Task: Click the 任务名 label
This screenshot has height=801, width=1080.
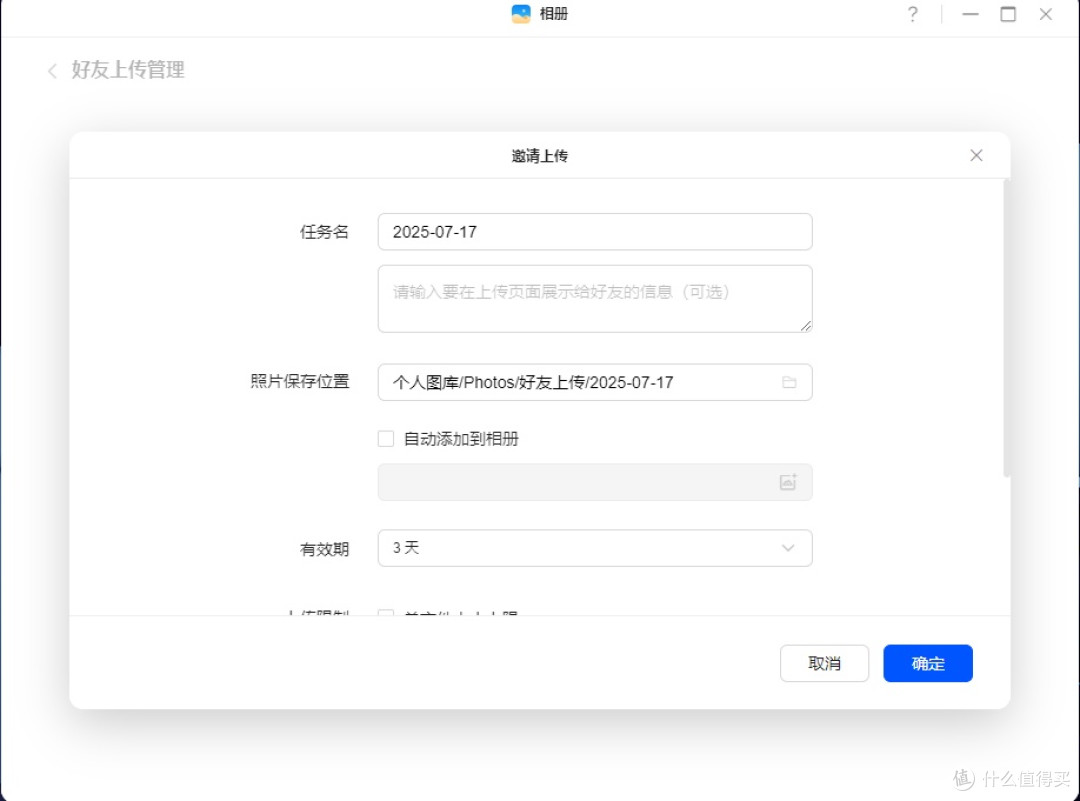Action: click(x=324, y=232)
